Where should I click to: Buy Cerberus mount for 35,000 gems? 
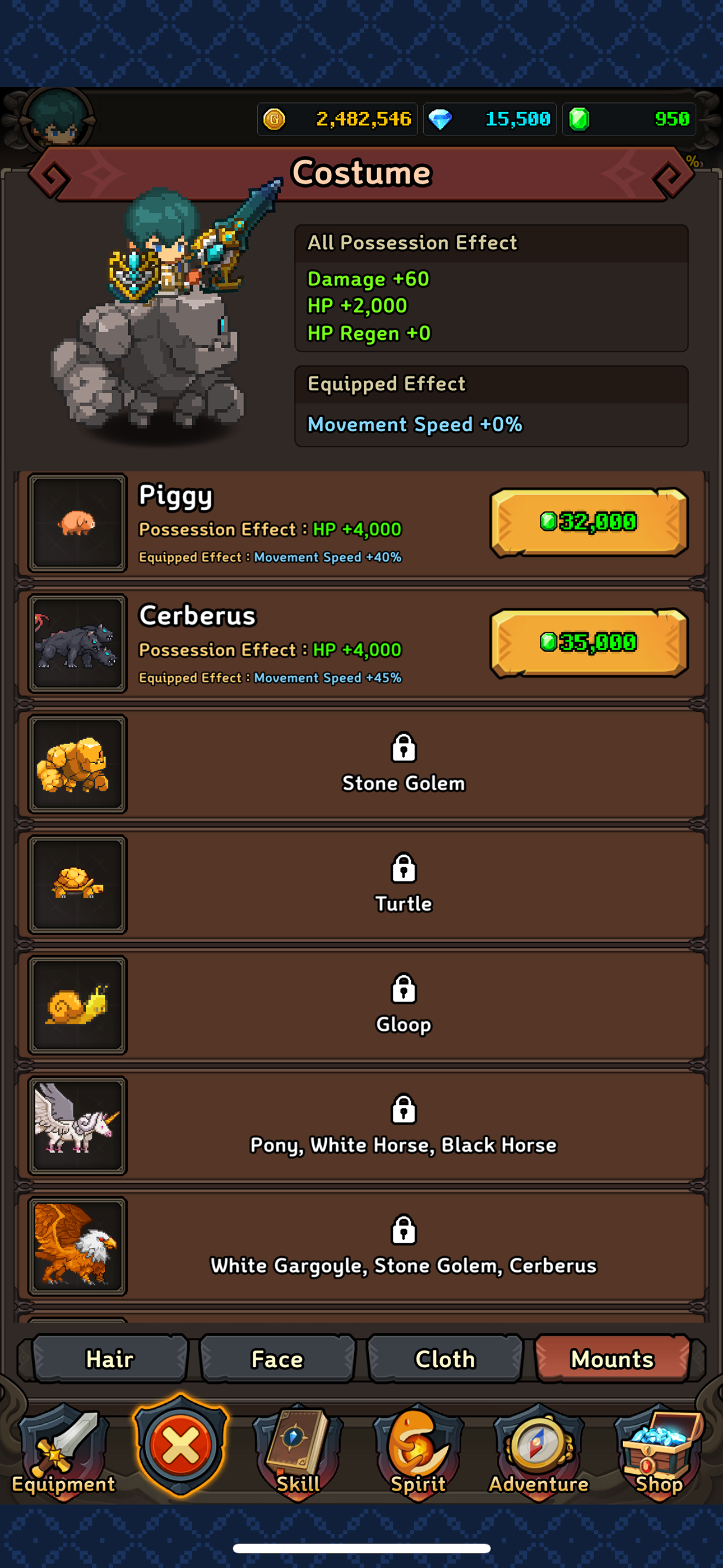point(589,642)
